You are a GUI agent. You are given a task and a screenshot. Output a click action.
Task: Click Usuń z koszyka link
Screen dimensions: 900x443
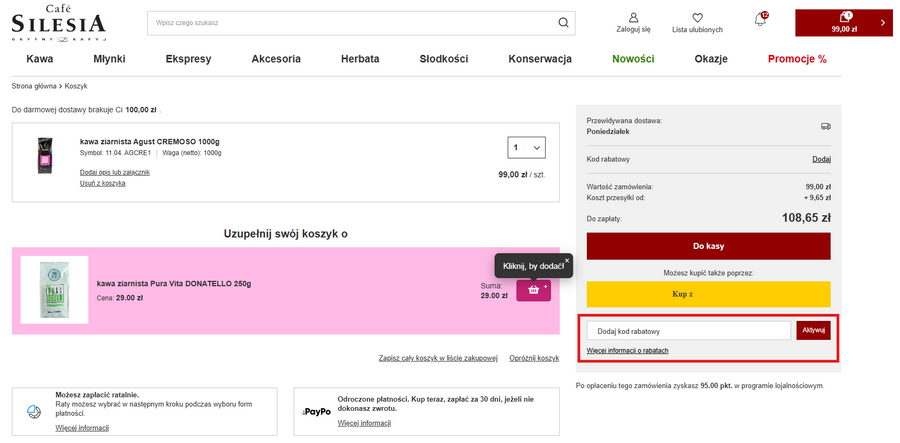pos(102,184)
